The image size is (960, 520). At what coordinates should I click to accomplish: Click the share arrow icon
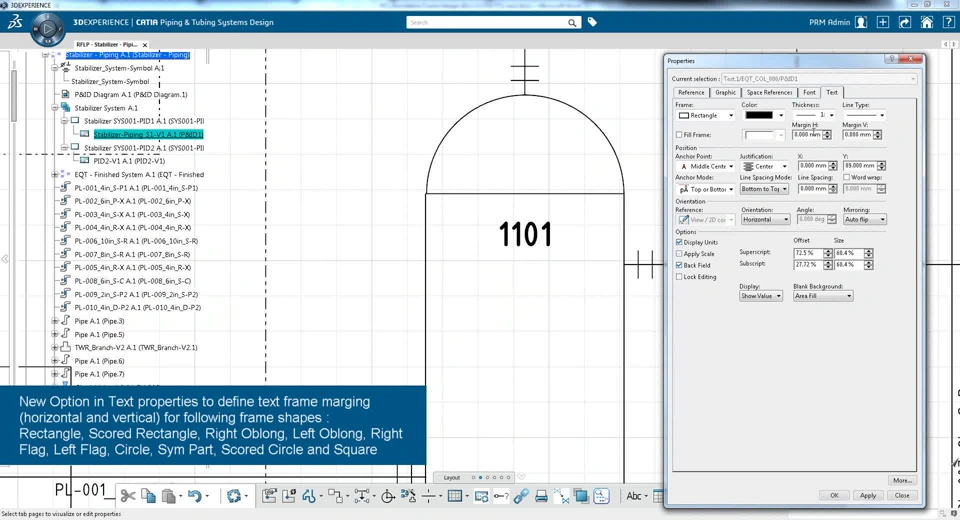click(905, 22)
